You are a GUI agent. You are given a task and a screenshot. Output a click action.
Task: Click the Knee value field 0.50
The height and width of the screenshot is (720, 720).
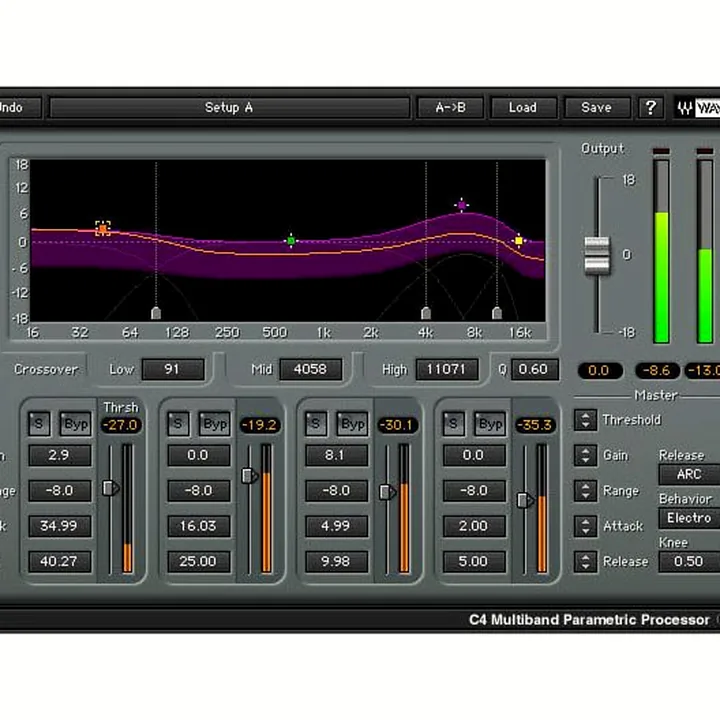point(689,561)
